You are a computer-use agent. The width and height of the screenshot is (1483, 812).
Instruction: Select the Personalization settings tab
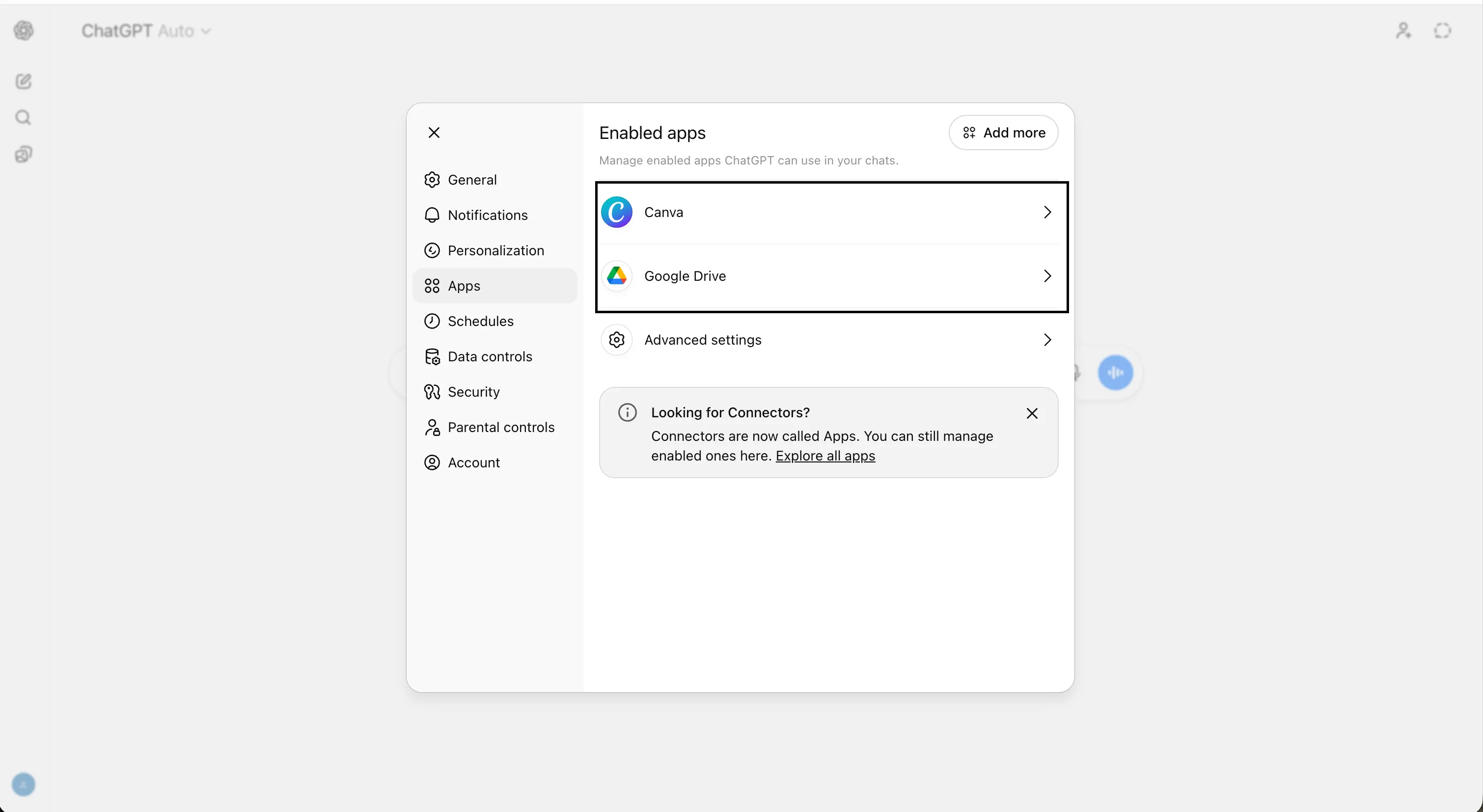495,250
